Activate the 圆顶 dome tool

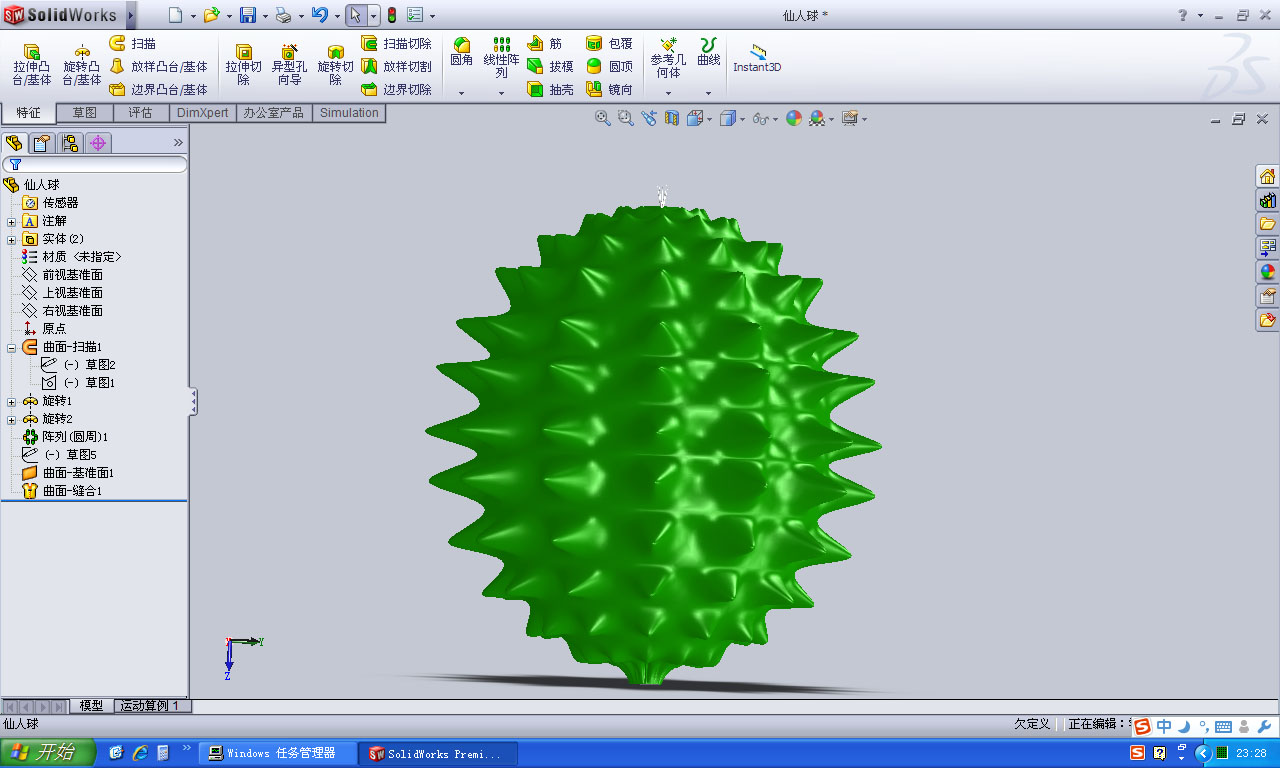[x=609, y=67]
